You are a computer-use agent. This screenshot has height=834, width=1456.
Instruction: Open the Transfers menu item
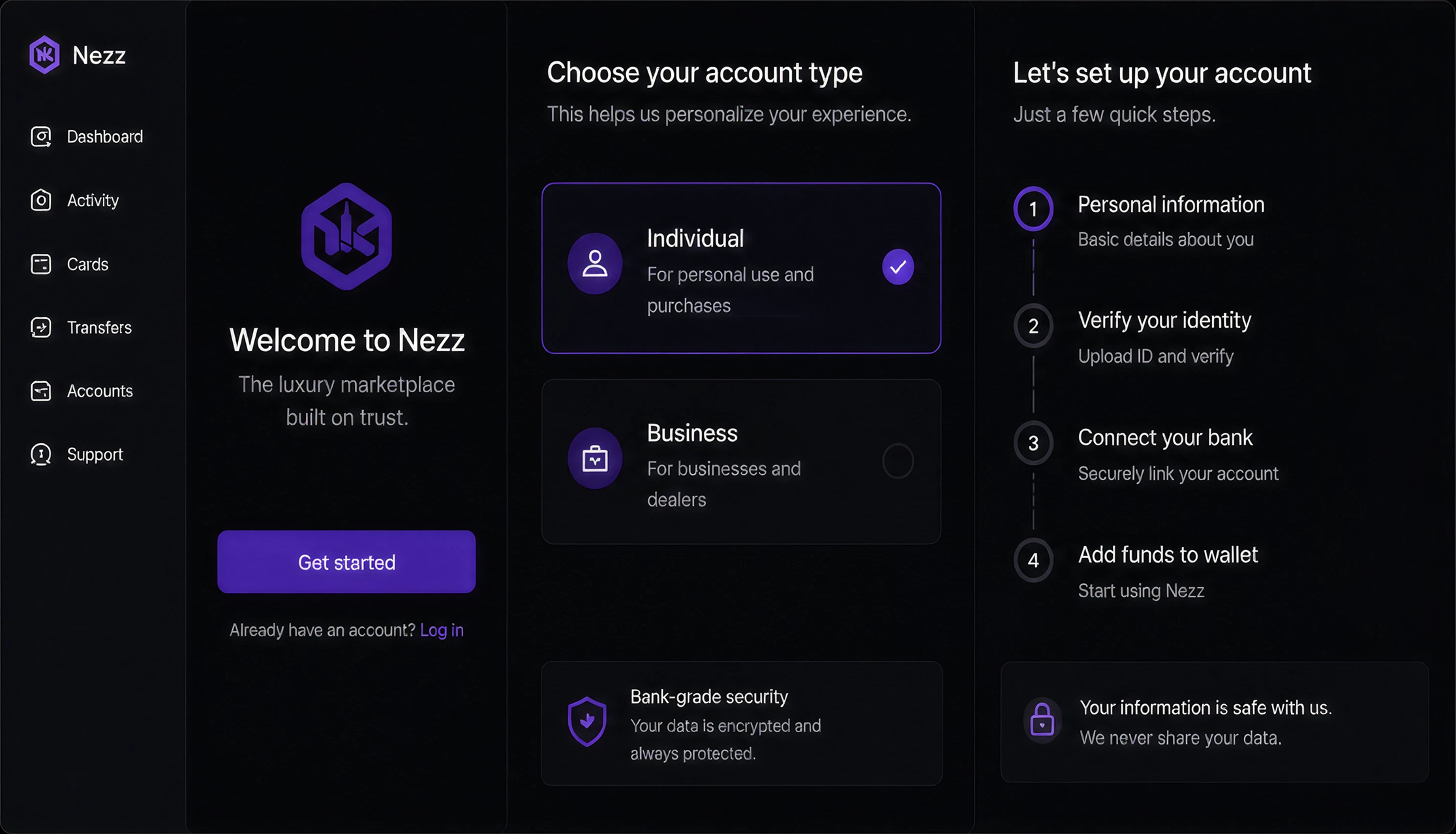tap(82, 328)
